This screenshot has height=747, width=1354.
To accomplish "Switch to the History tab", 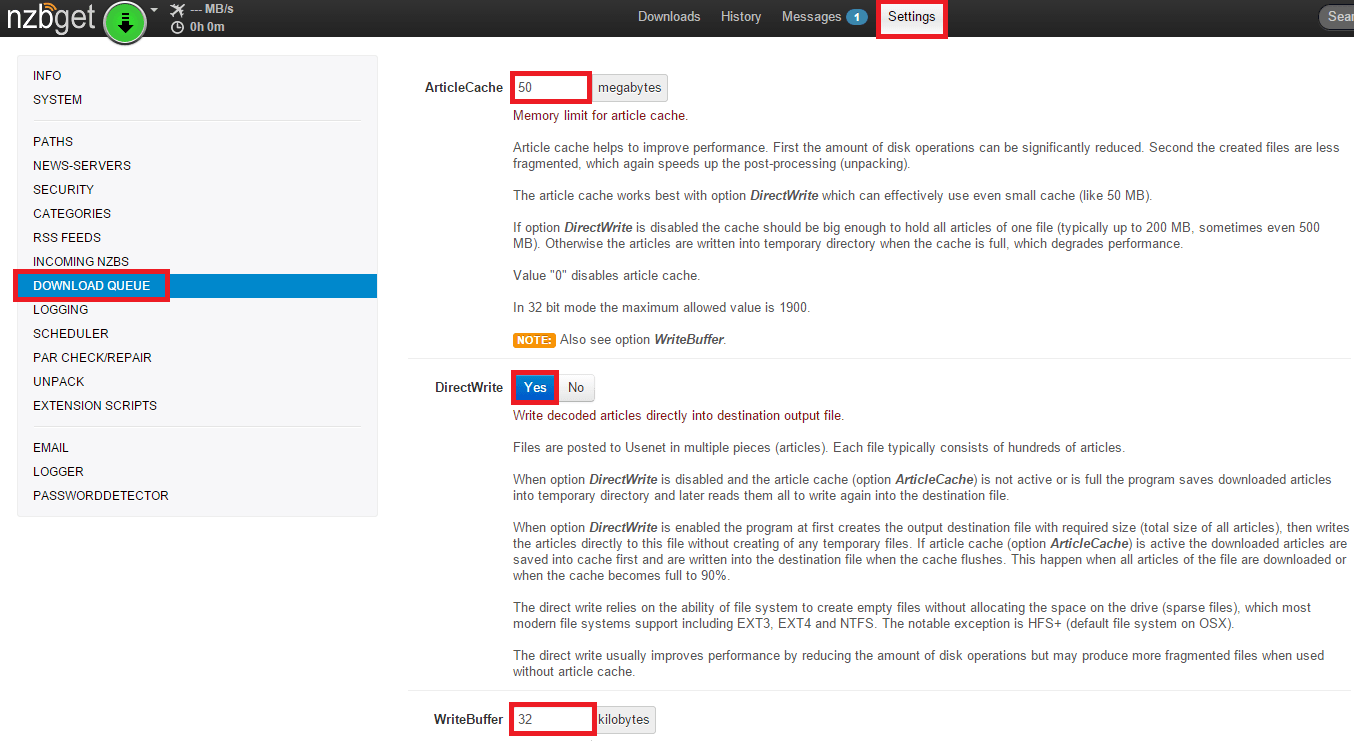I will point(741,17).
